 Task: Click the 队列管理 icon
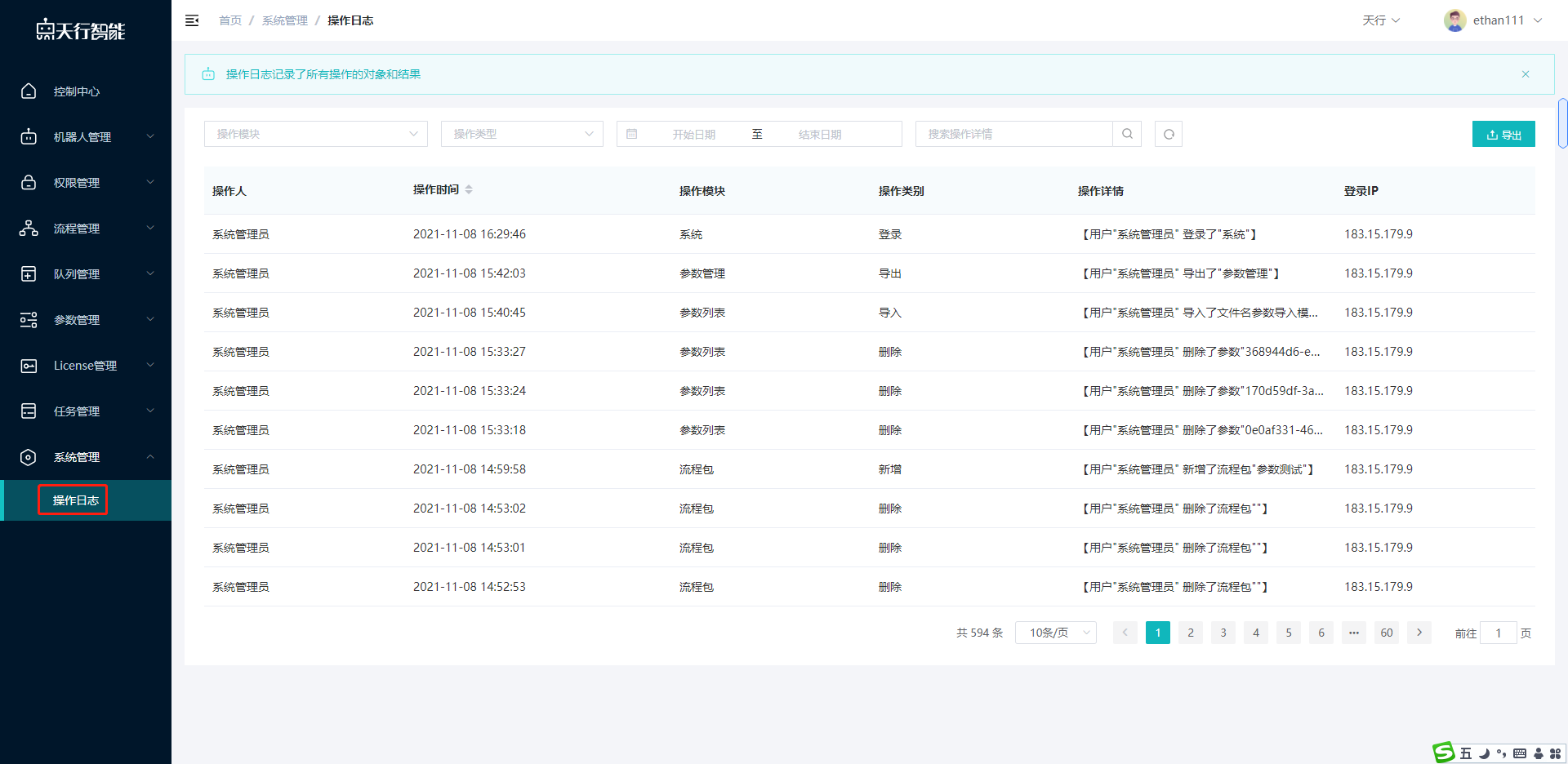pos(29,274)
